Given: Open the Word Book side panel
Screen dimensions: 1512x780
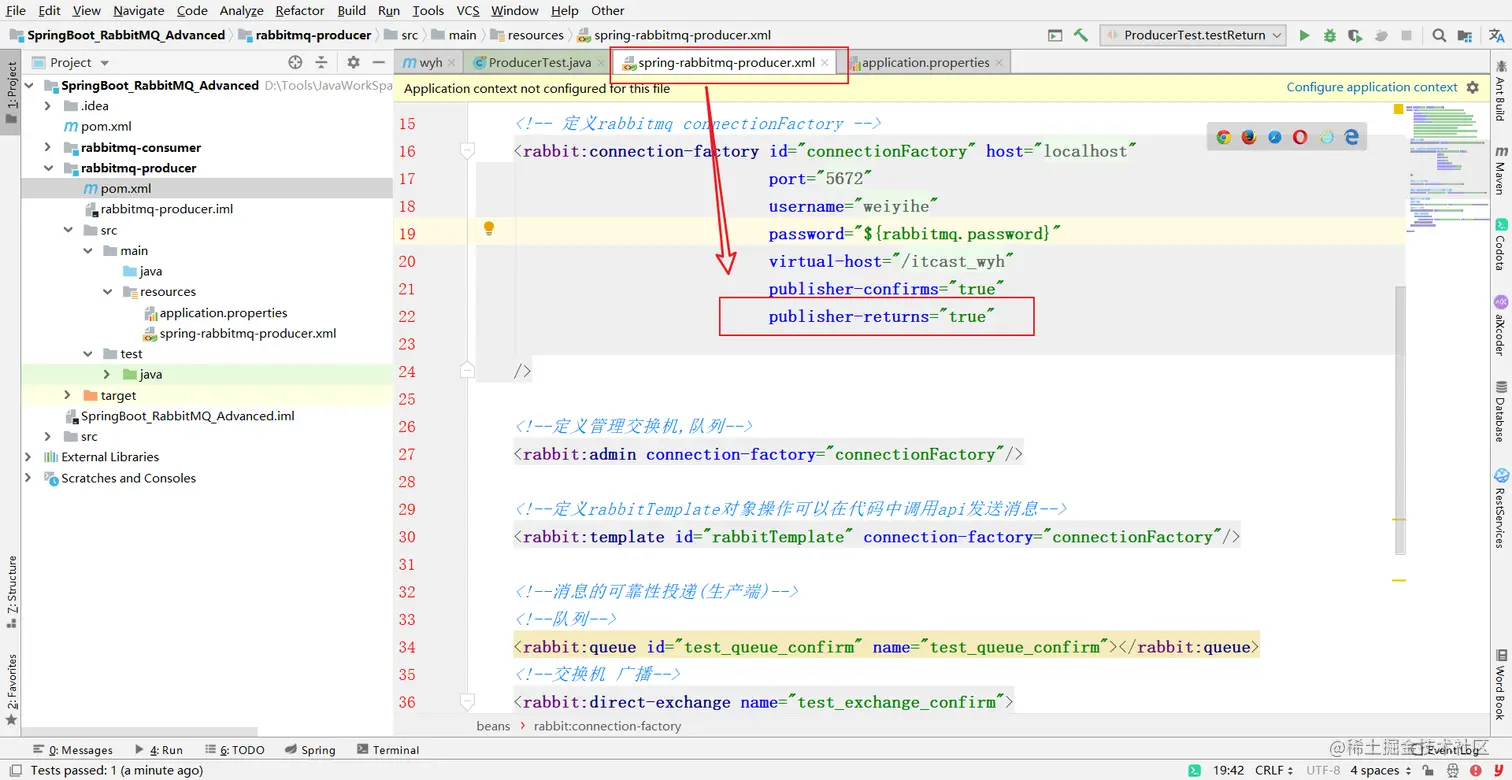Looking at the screenshot, I should tap(1500, 684).
